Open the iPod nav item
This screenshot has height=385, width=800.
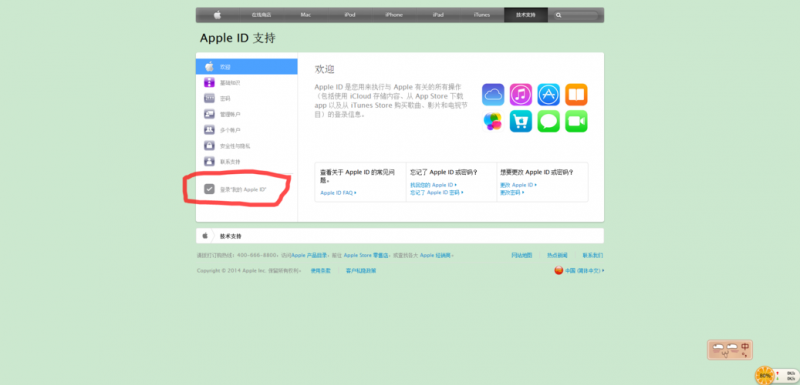click(x=349, y=15)
